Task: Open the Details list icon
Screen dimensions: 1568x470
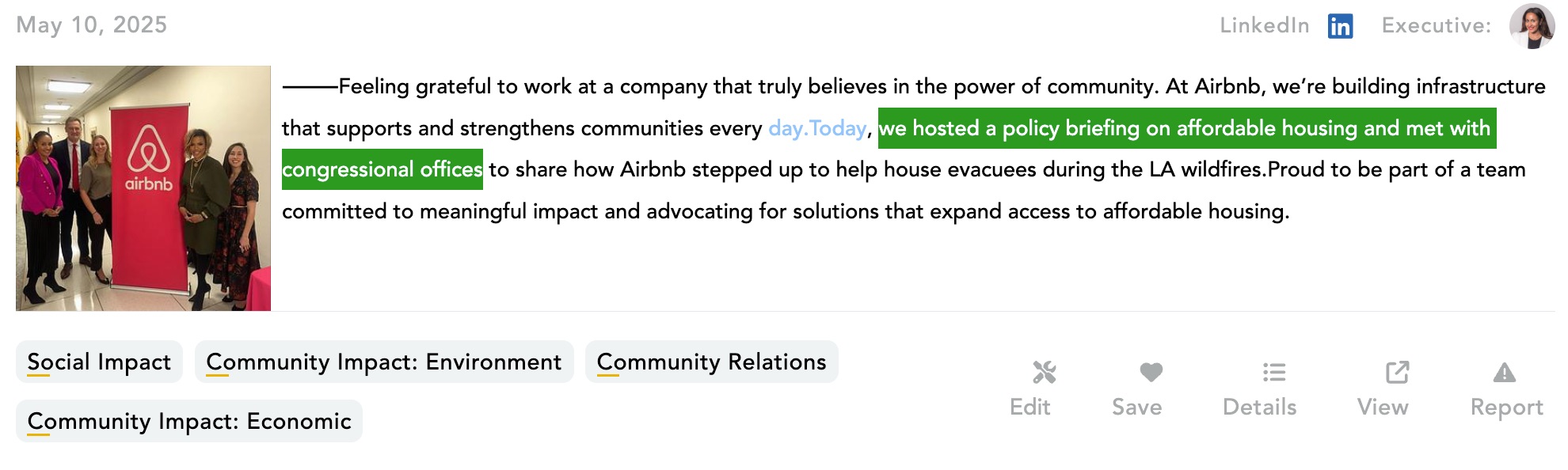Action: 1273,372
